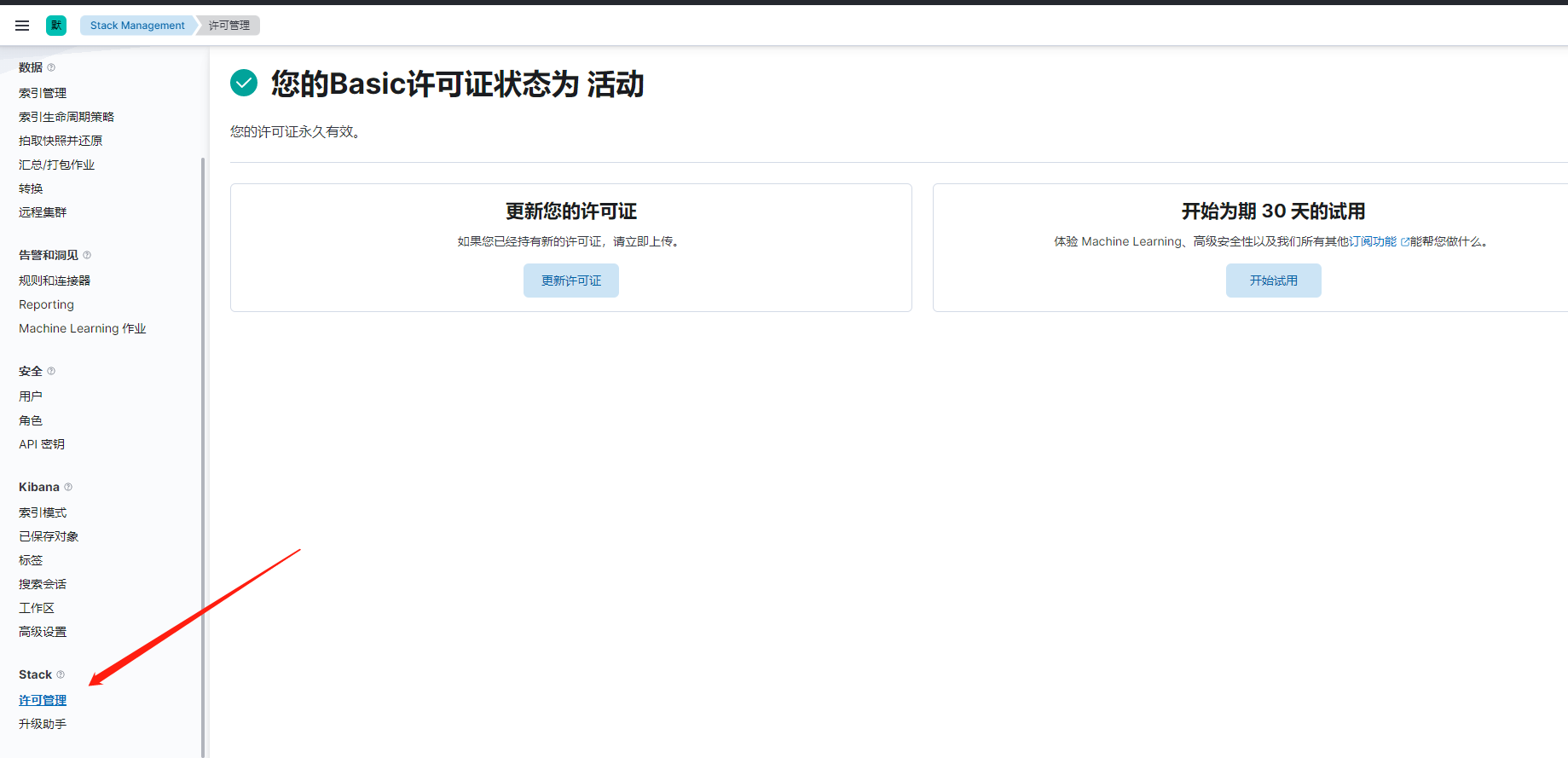
Task: Click help icon next to 告警和洞见 heading
Action: [87, 255]
